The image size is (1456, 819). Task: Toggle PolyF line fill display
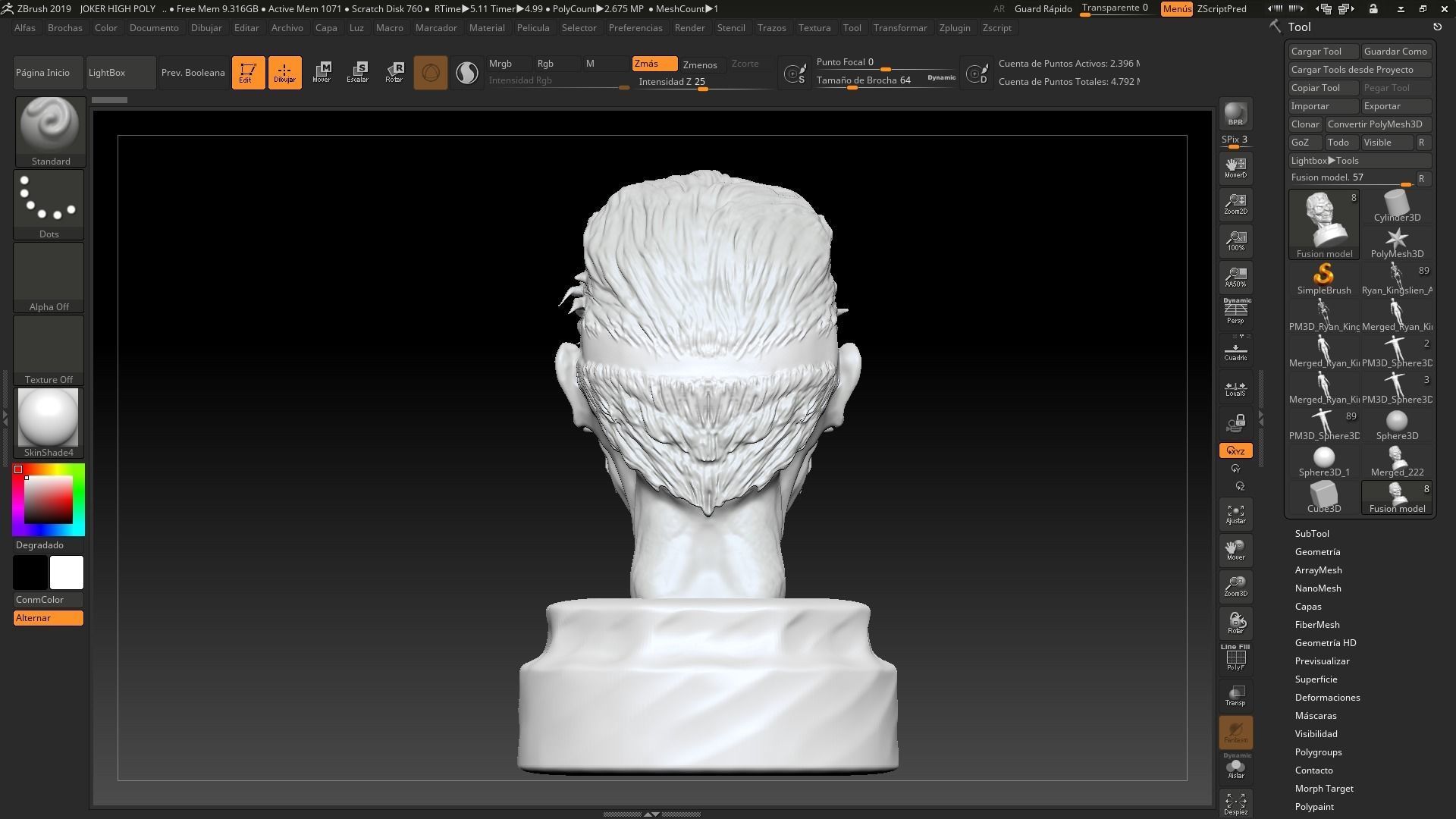click(1235, 658)
